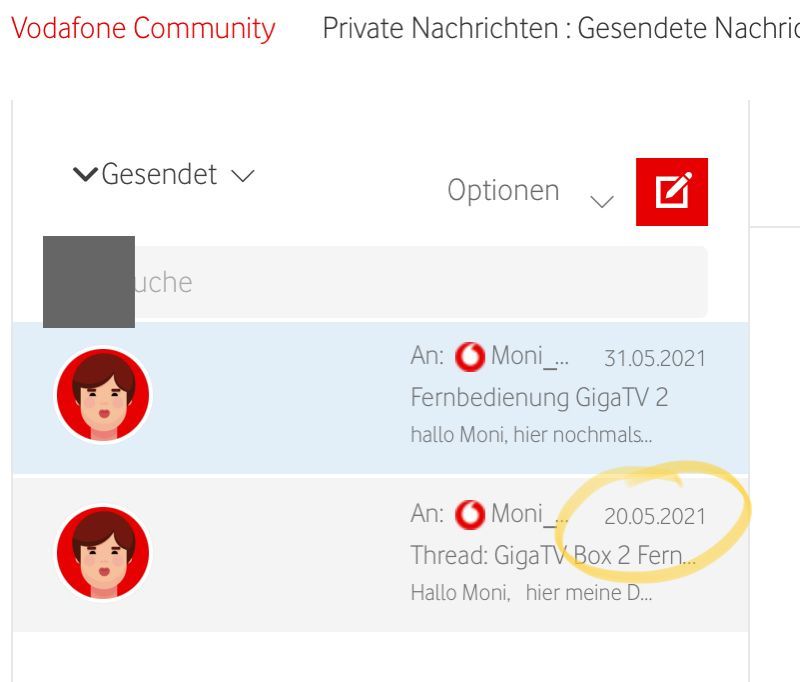Click the avatar of the 31.05.2021 message
The image size is (800, 682).
[x=103, y=395]
